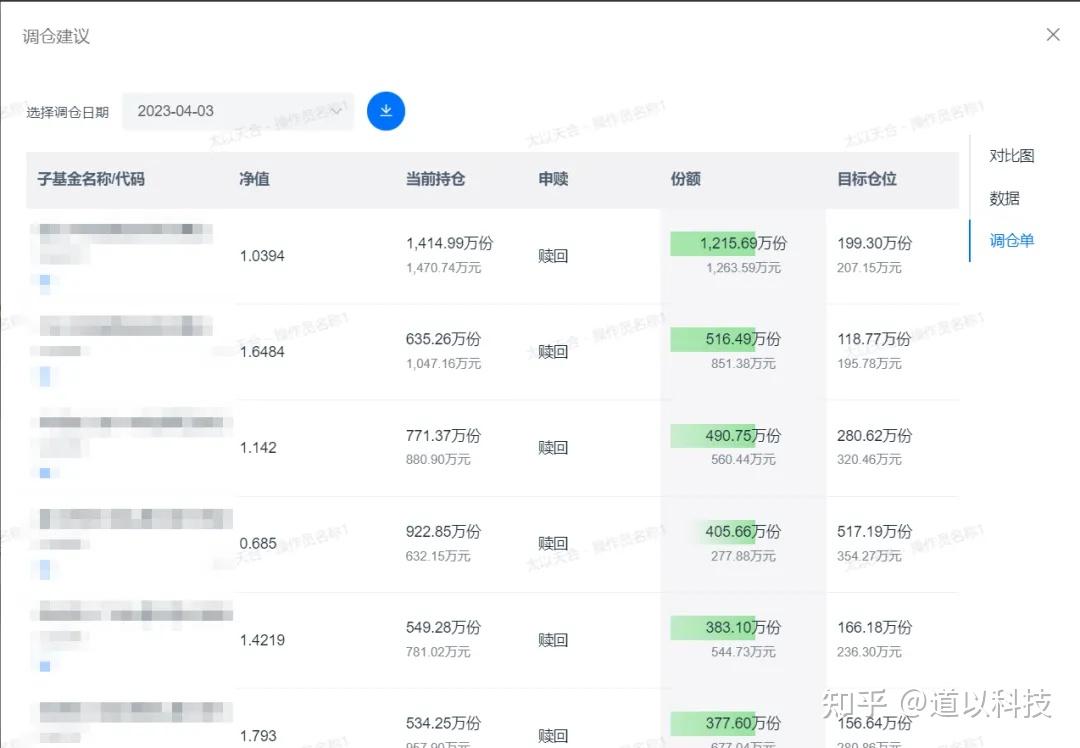Click the 申赎 column header
Viewport: 1080px width, 748px height.
click(553, 179)
